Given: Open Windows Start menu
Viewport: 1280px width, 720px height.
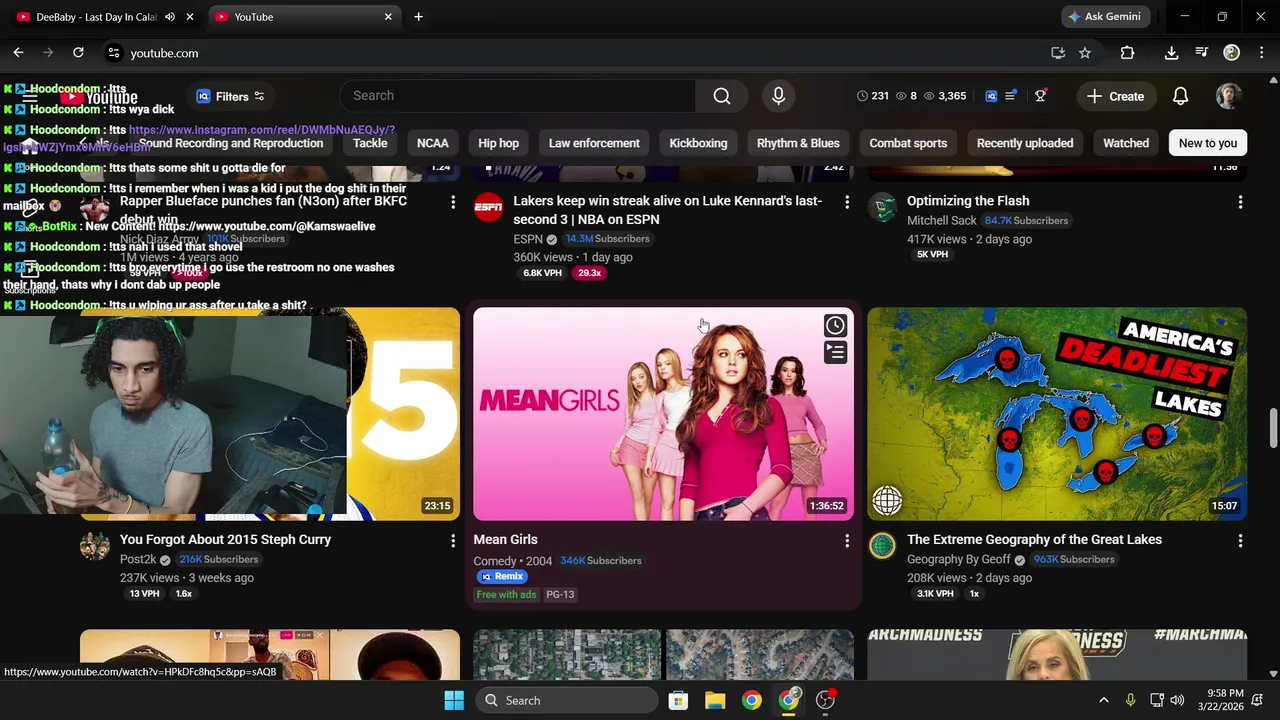Looking at the screenshot, I should tap(454, 700).
